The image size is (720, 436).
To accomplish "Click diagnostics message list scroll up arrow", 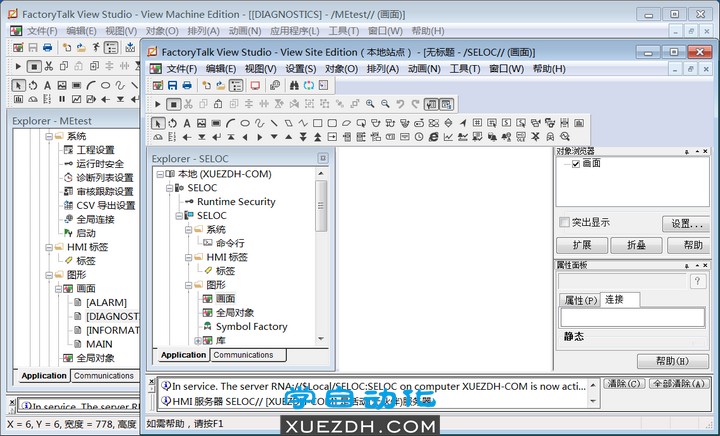I will coord(593,386).
